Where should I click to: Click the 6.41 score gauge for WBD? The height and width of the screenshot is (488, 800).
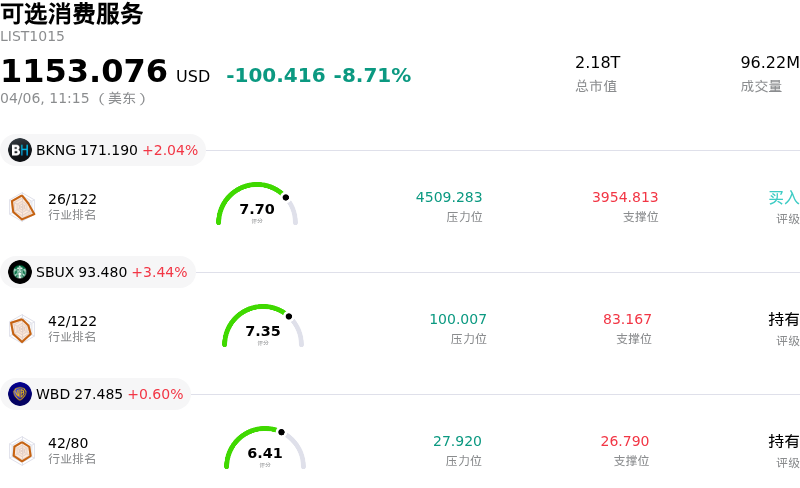[x=265, y=449]
